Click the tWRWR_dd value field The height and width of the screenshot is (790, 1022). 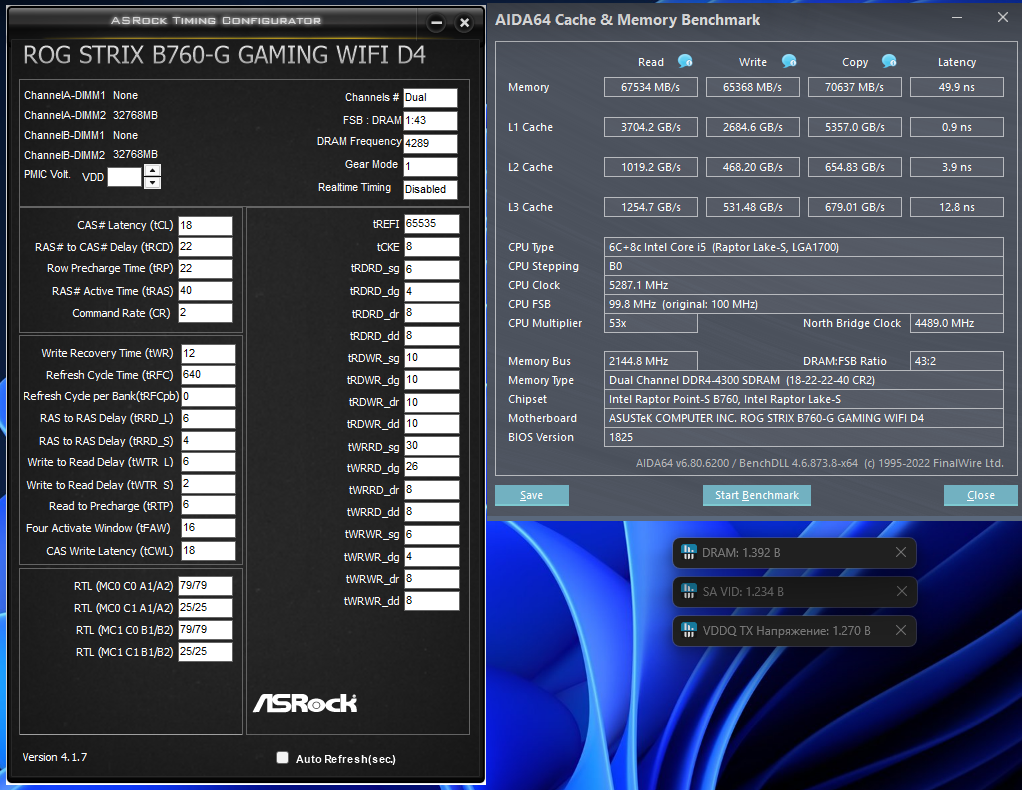(x=431, y=600)
